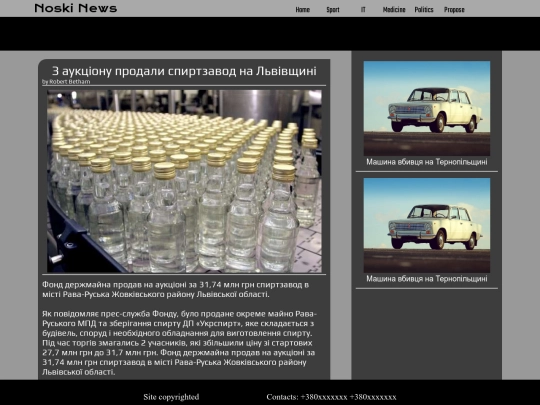Click the second Машина вбивця на Тернопільщині caption
The width and height of the screenshot is (540, 405).
click(x=427, y=279)
